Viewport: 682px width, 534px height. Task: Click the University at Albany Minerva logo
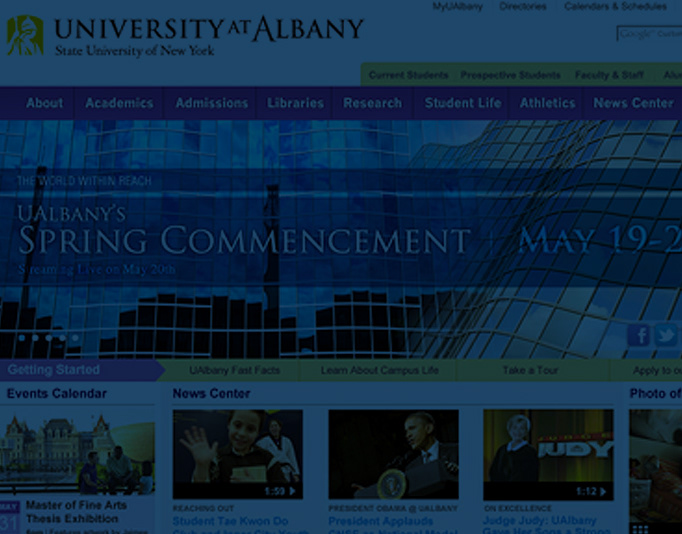coord(25,35)
